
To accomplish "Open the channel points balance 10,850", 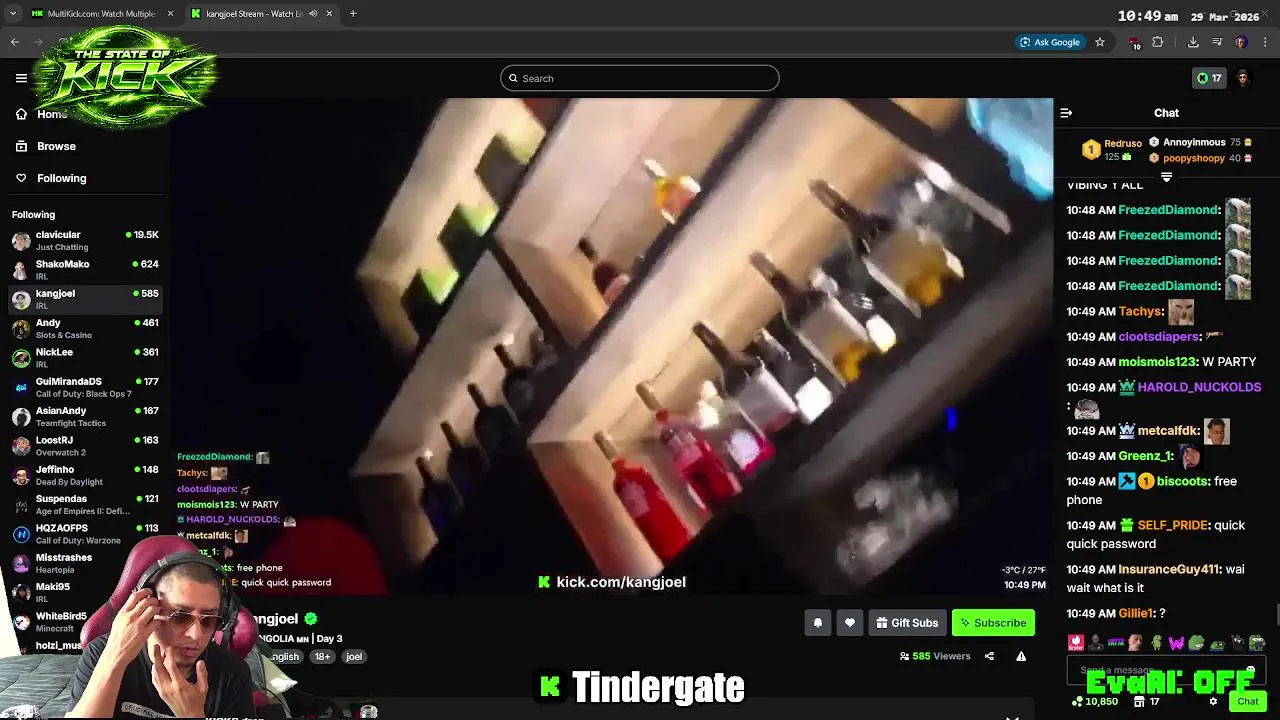I will click(1094, 702).
